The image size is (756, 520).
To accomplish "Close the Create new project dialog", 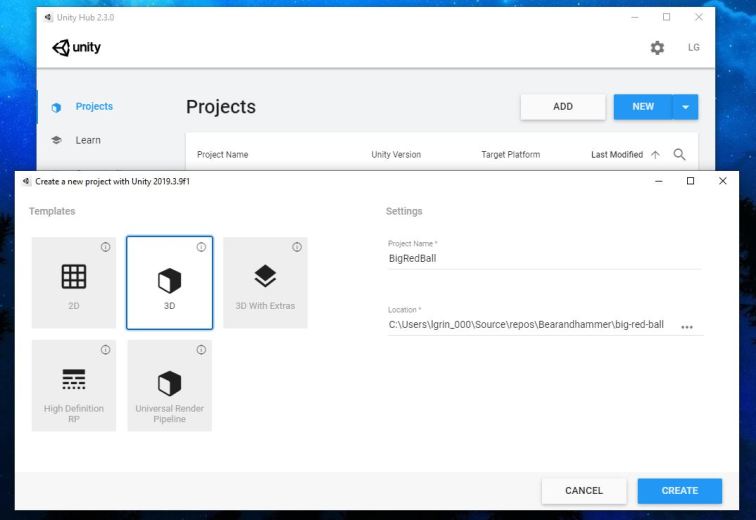I will tap(722, 181).
